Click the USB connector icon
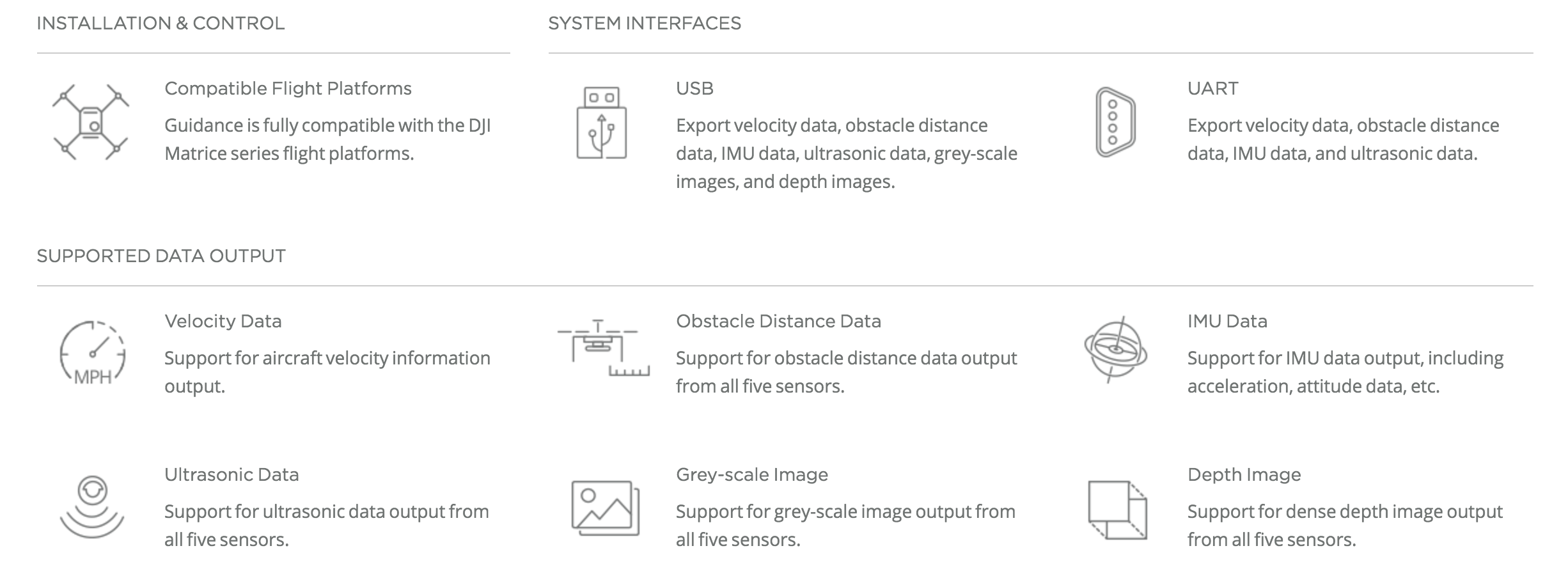Image resolution: width=1568 pixels, height=578 pixels. 602,123
